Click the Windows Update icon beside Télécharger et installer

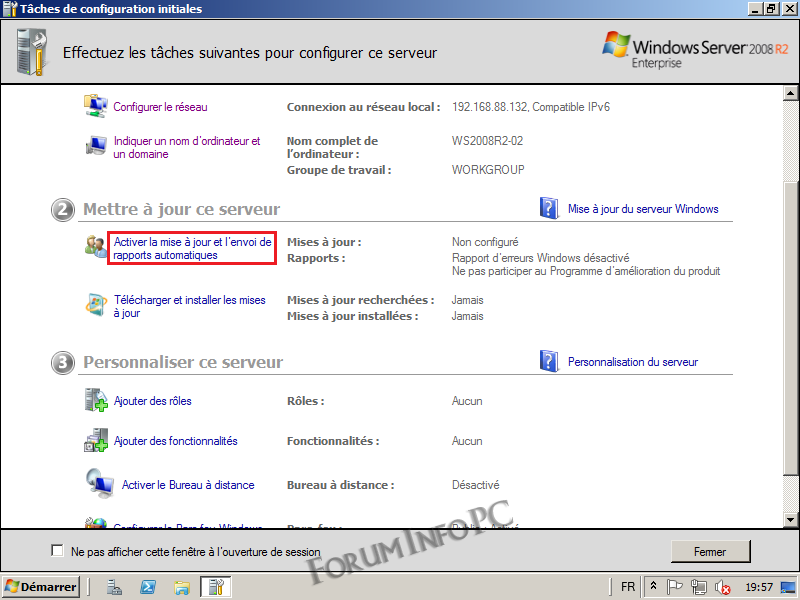[x=95, y=305]
